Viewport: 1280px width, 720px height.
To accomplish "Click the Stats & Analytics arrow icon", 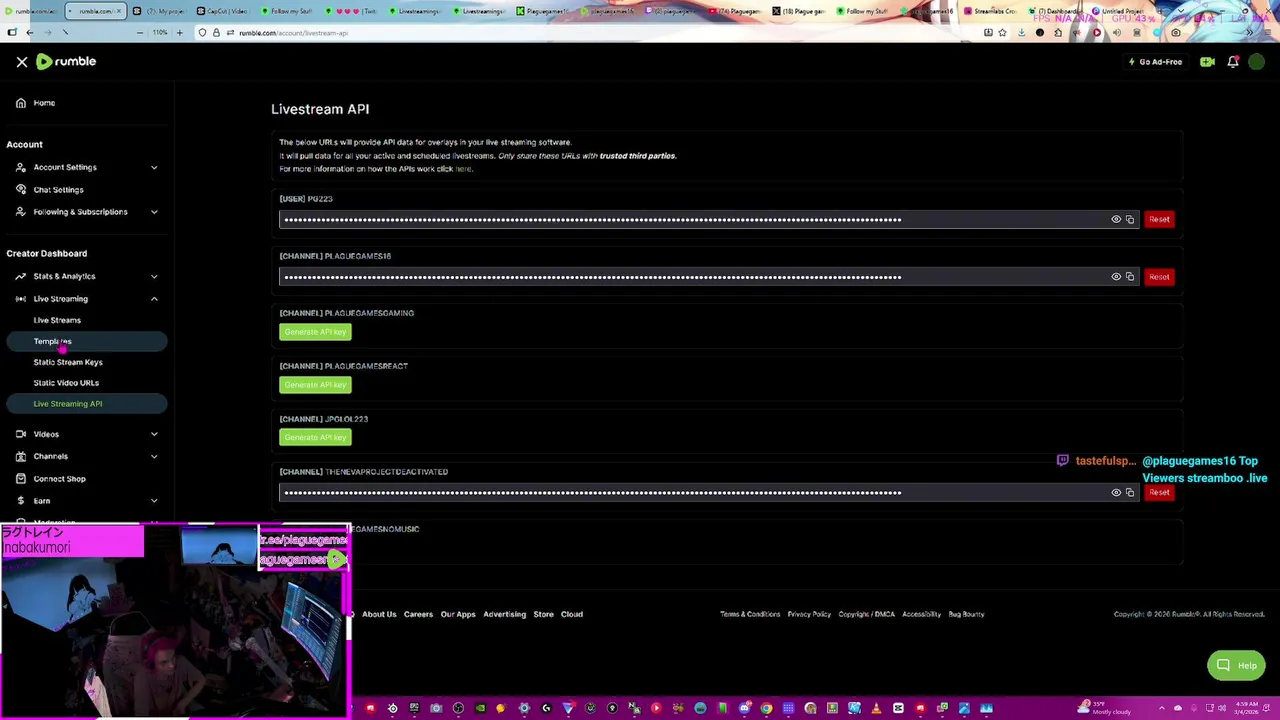I will [x=21, y=277].
